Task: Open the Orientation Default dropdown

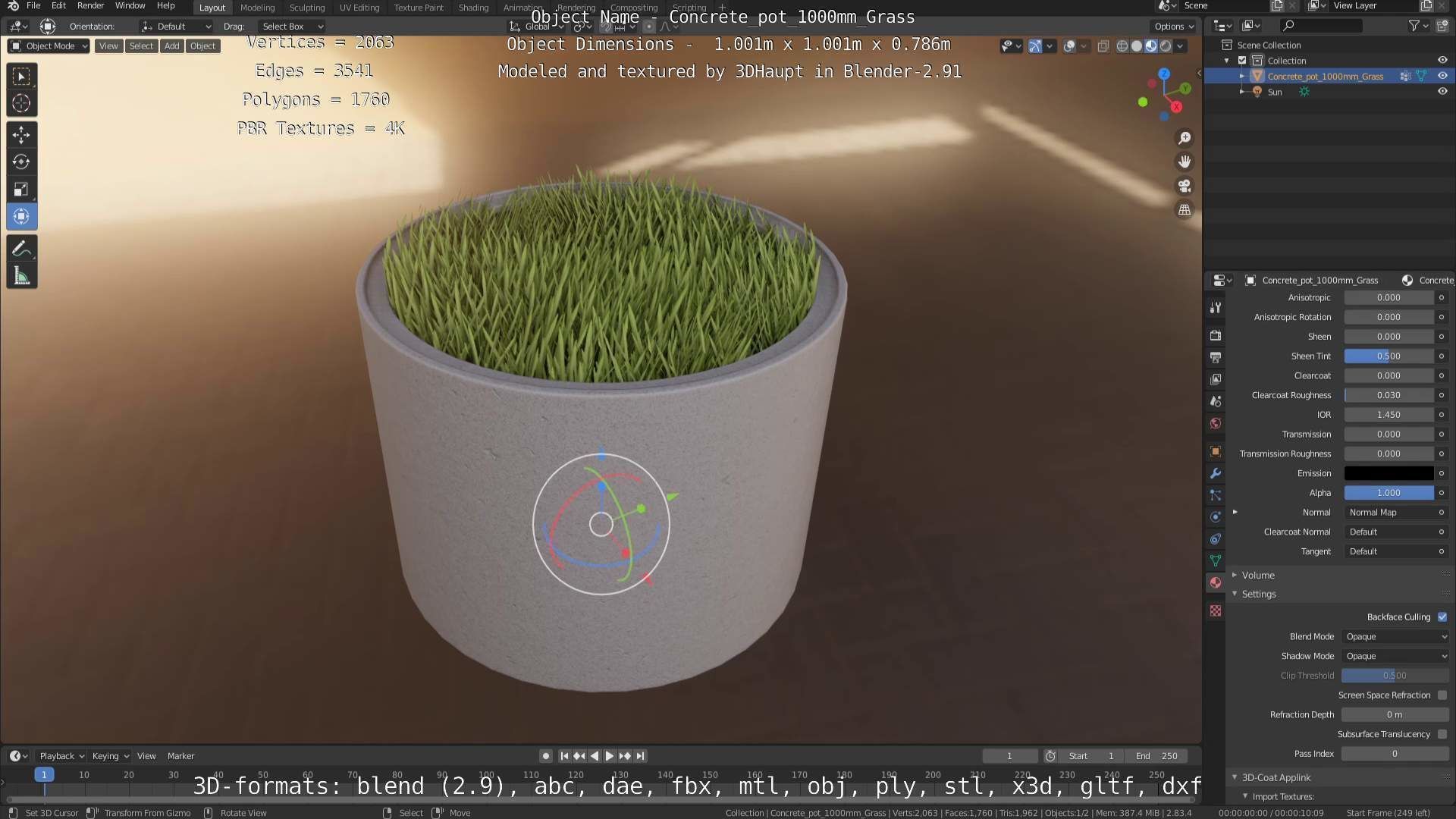Action: [x=176, y=27]
